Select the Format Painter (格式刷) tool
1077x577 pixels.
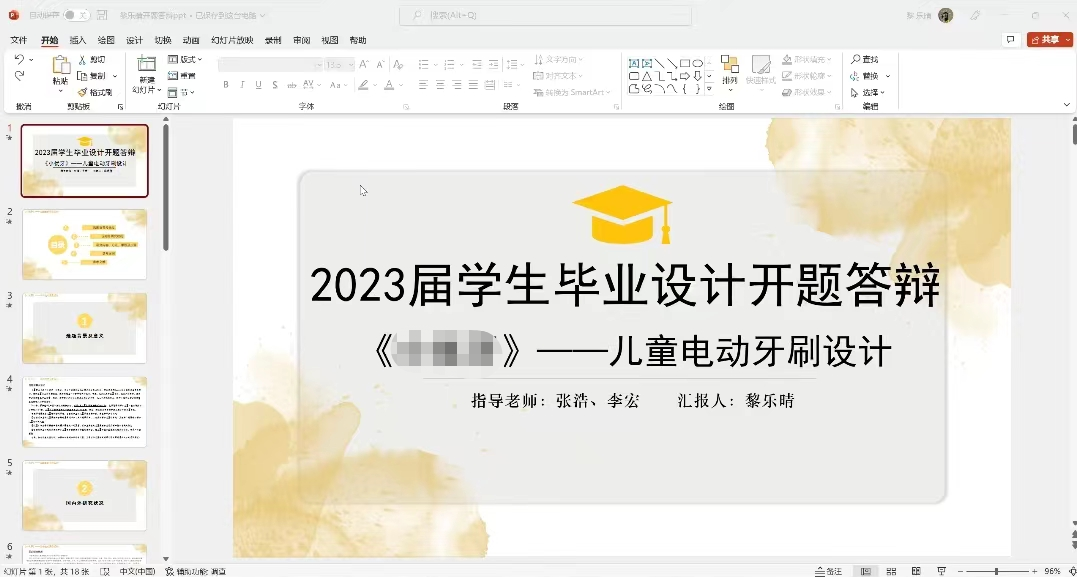[x=95, y=92]
